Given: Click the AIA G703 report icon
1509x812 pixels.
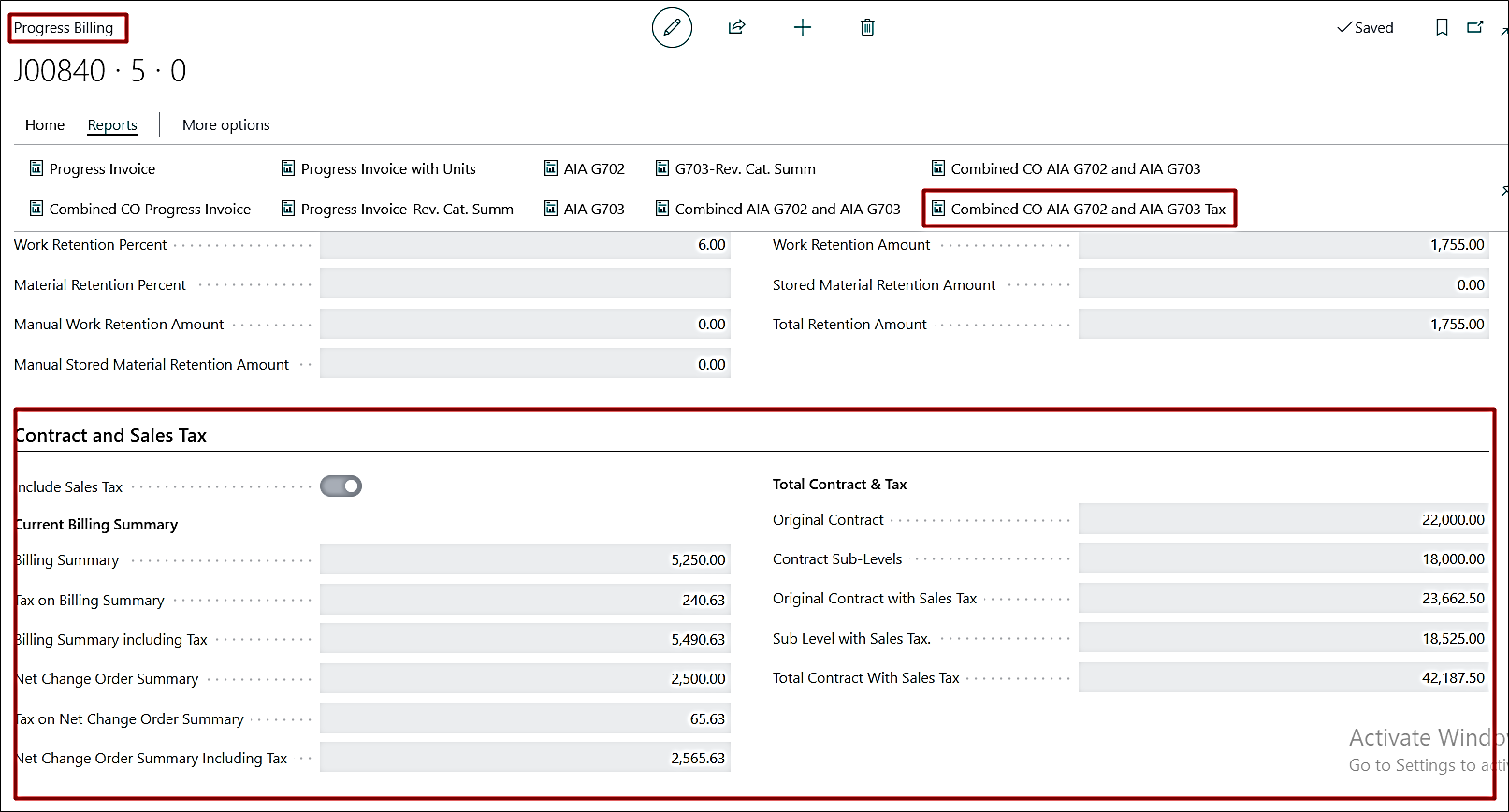Looking at the screenshot, I should coord(551,209).
